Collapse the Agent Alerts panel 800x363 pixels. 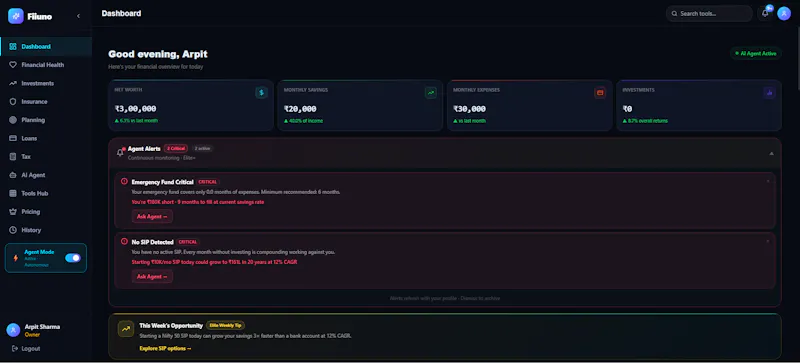(x=771, y=153)
